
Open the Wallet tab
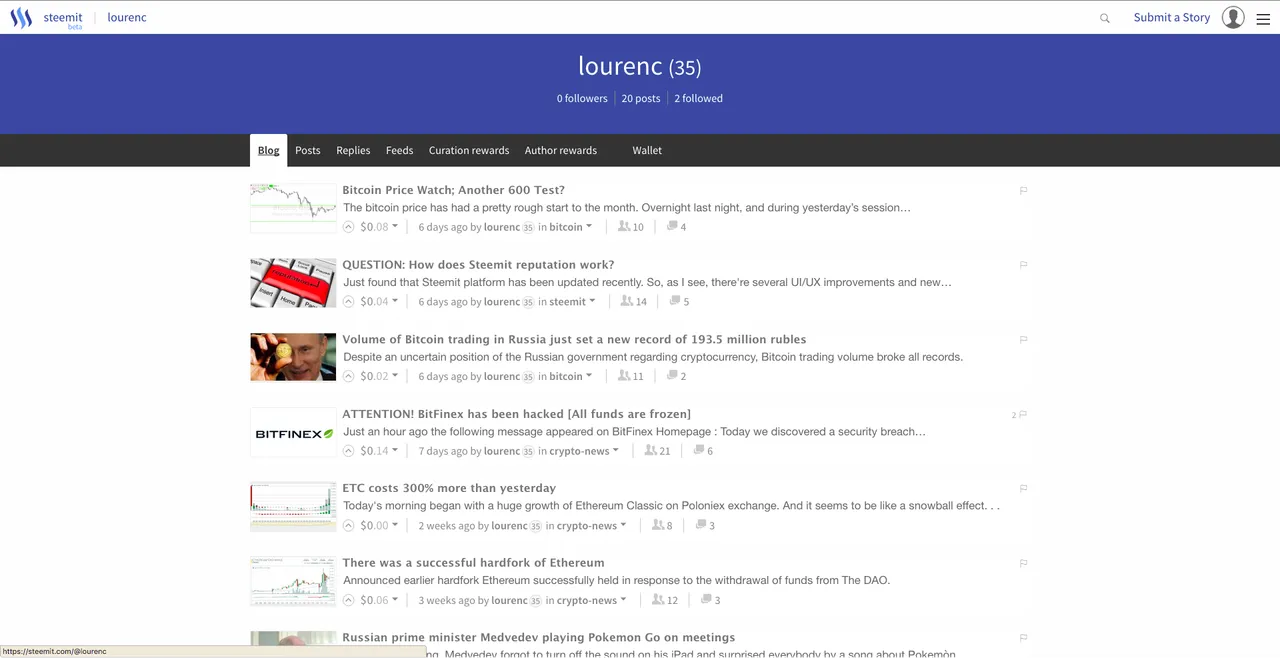point(647,150)
